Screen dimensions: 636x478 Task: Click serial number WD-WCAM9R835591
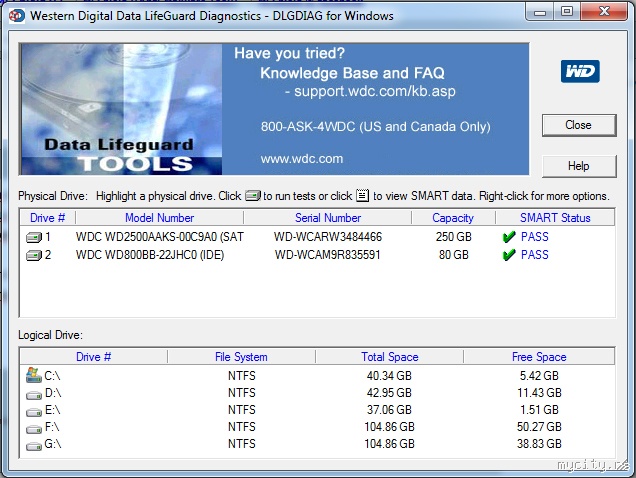click(x=328, y=255)
